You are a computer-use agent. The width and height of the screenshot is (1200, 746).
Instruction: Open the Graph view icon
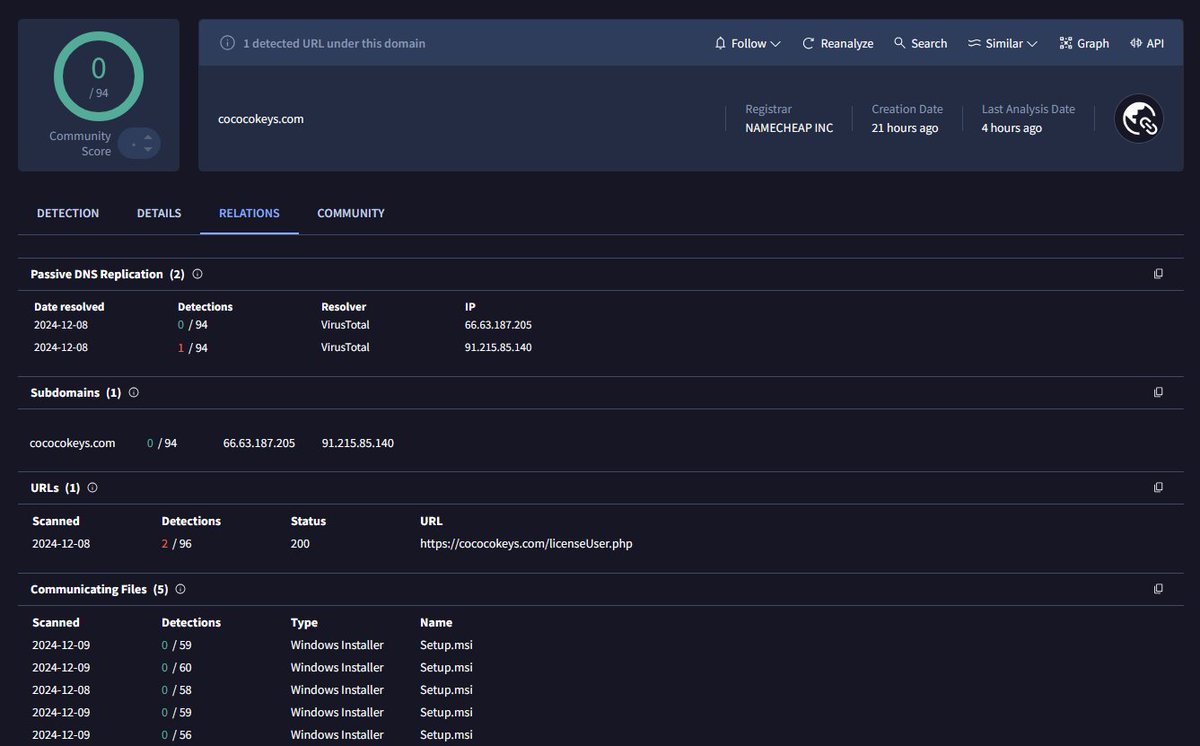(x=1066, y=43)
